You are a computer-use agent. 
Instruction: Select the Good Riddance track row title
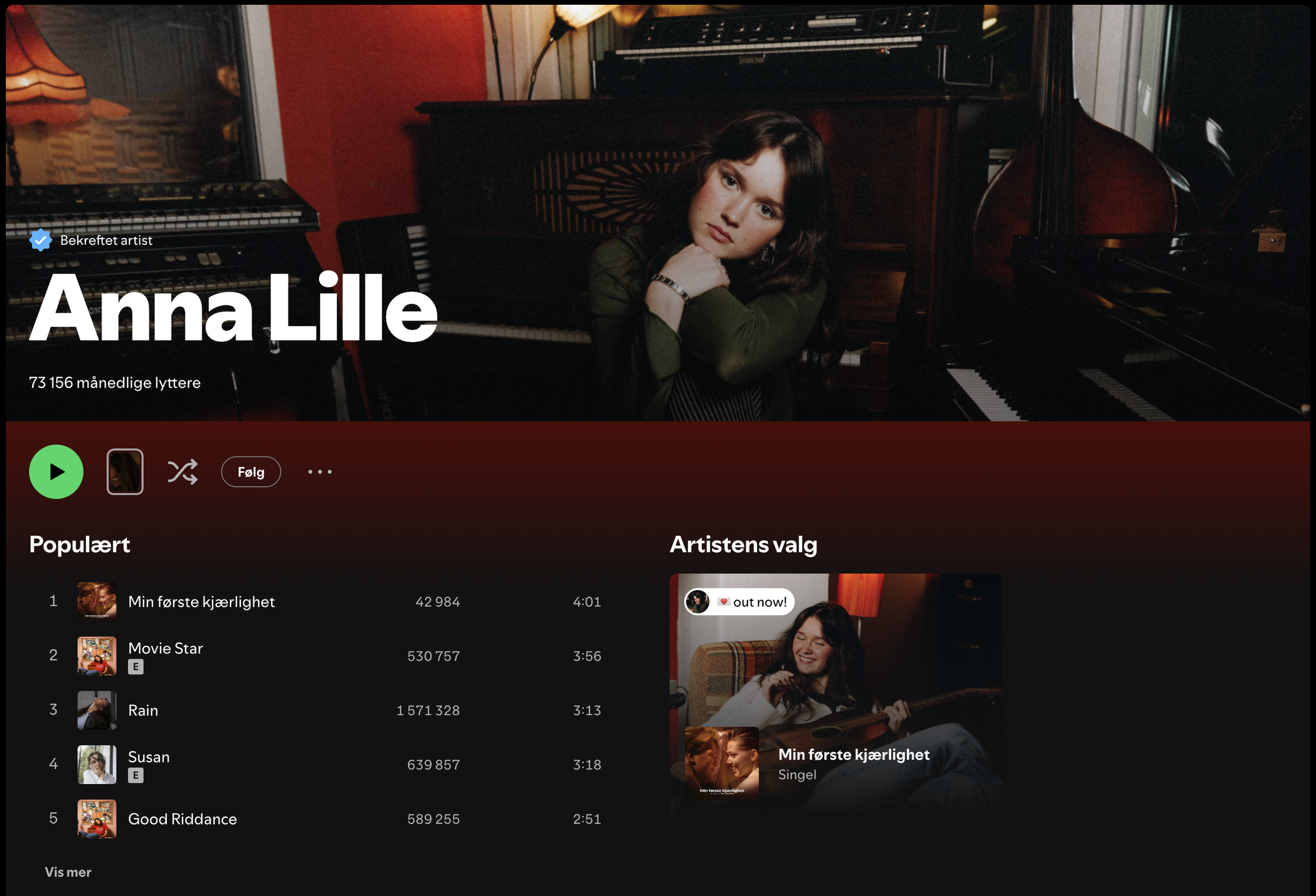click(x=182, y=819)
